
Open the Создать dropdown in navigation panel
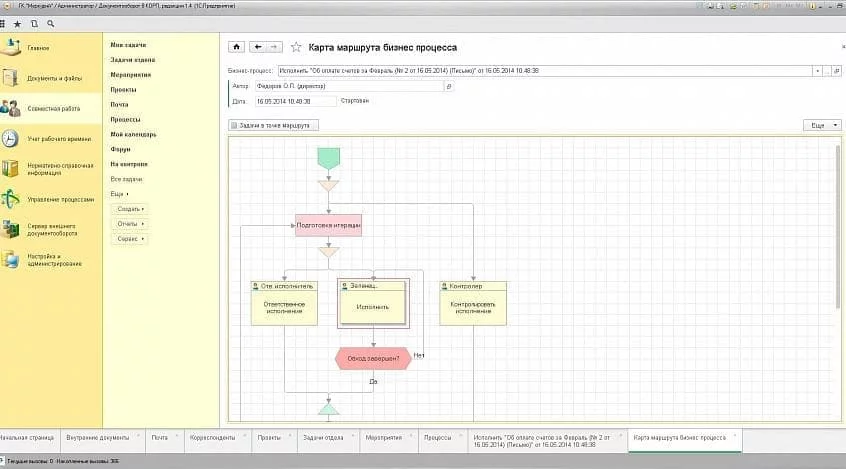click(x=130, y=209)
